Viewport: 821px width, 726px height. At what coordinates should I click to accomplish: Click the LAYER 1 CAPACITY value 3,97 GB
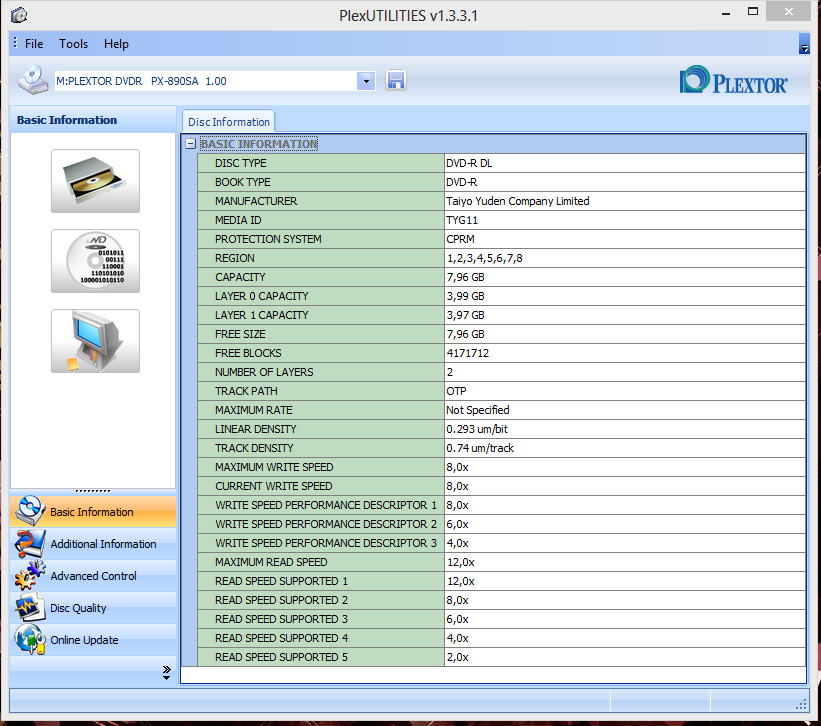click(x=465, y=315)
